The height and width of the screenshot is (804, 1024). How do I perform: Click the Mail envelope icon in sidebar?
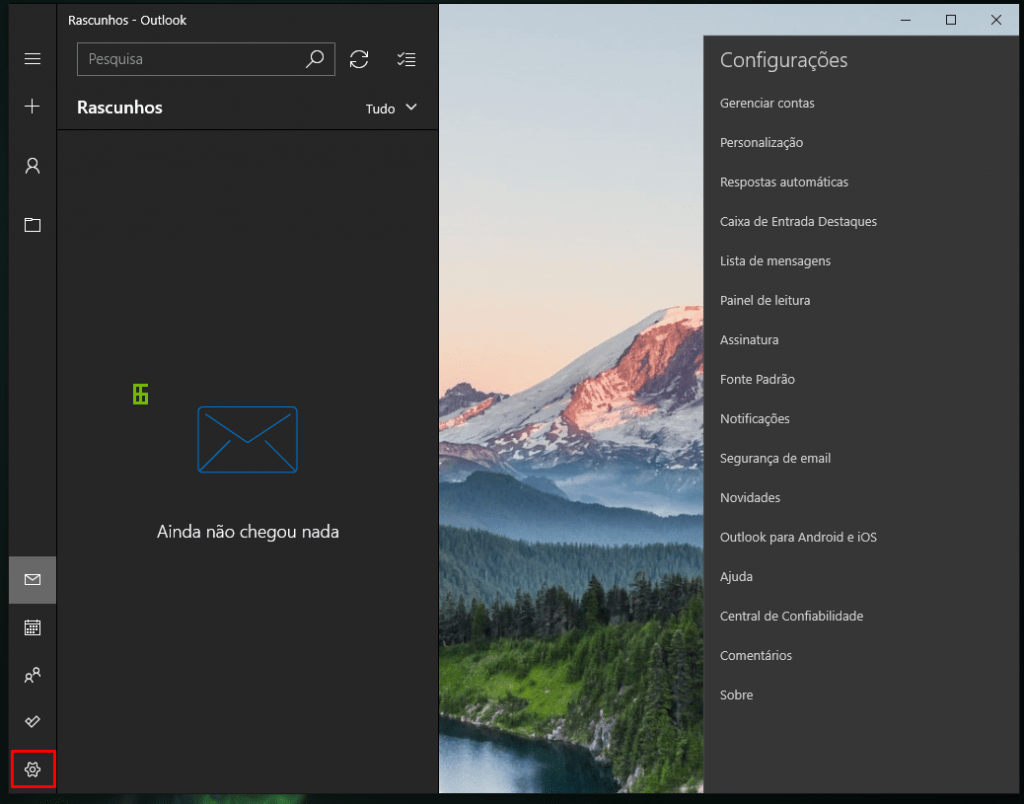tap(32, 580)
